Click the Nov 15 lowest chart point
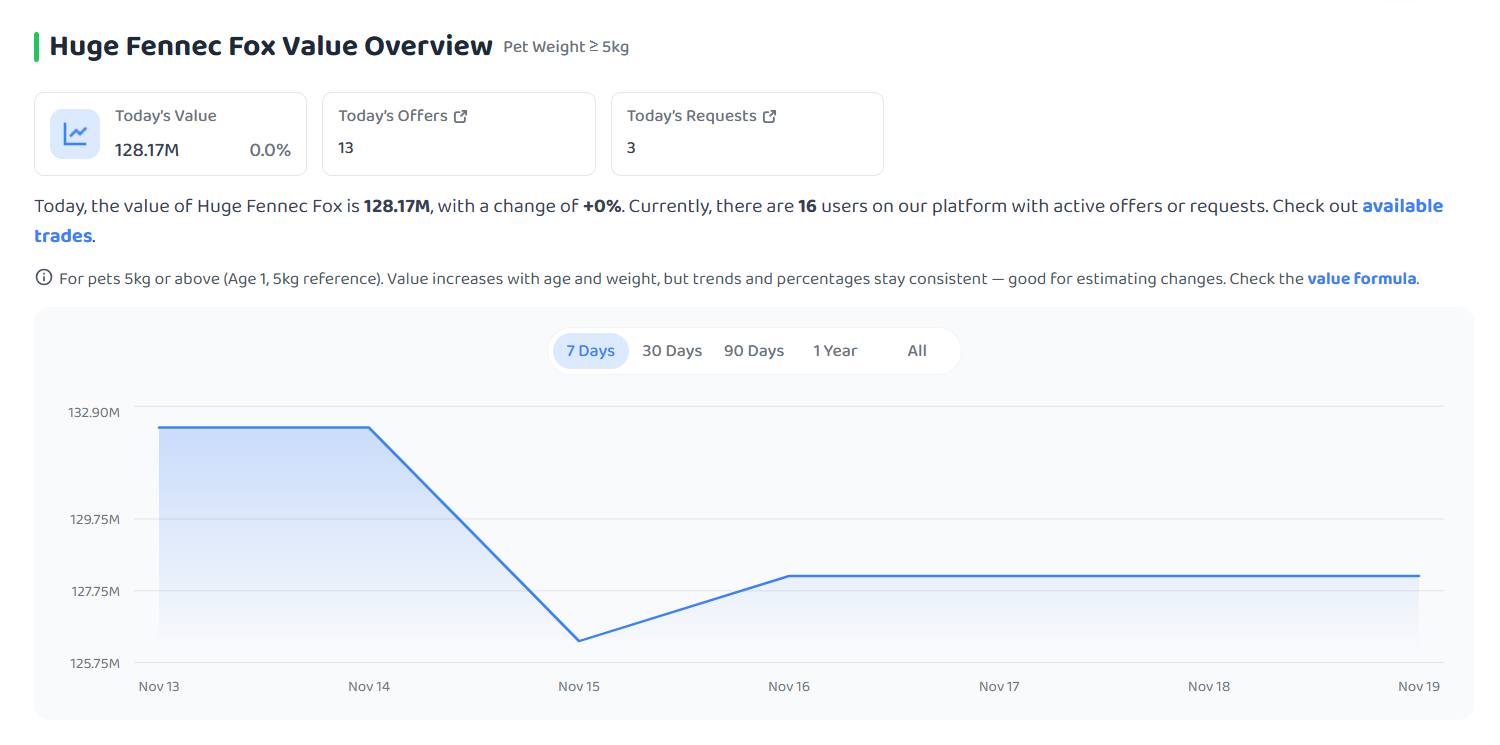This screenshot has height=745, width=1500. 579,641
